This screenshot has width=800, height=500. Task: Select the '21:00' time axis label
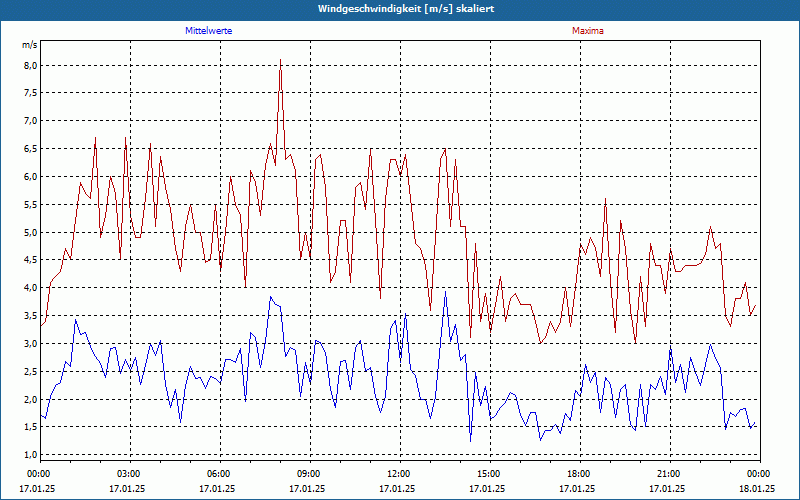tap(670, 474)
